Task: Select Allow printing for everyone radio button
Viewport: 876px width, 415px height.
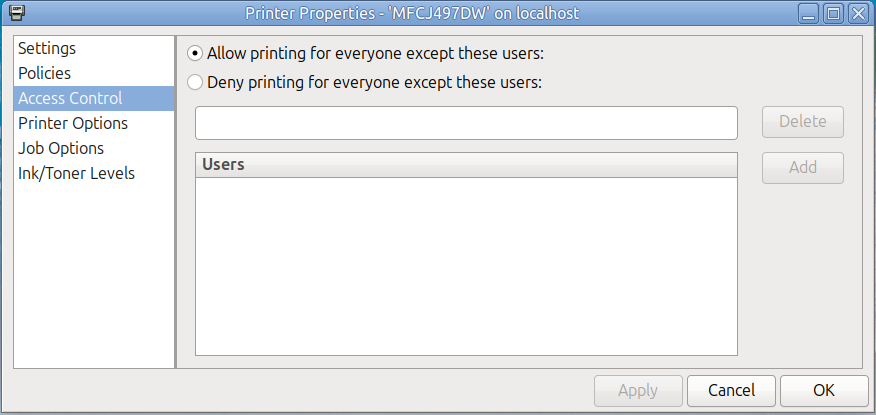Action: tap(195, 54)
